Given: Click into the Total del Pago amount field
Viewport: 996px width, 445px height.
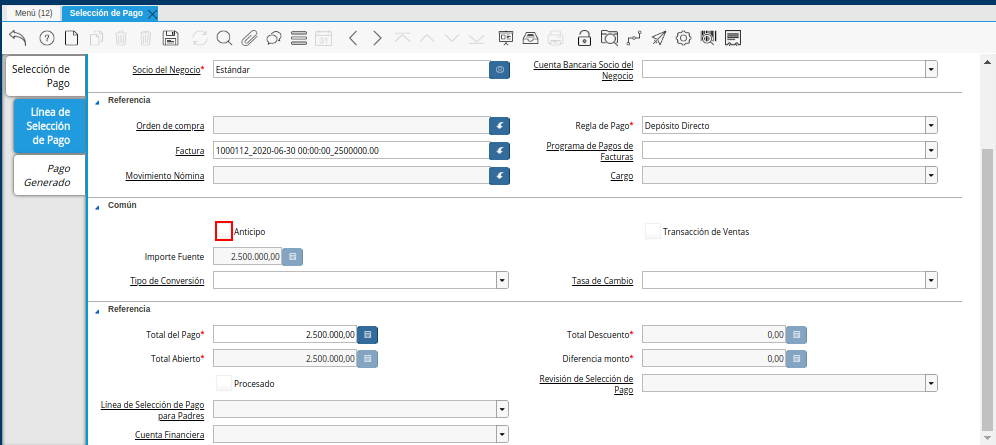Looking at the screenshot, I should tap(285, 334).
